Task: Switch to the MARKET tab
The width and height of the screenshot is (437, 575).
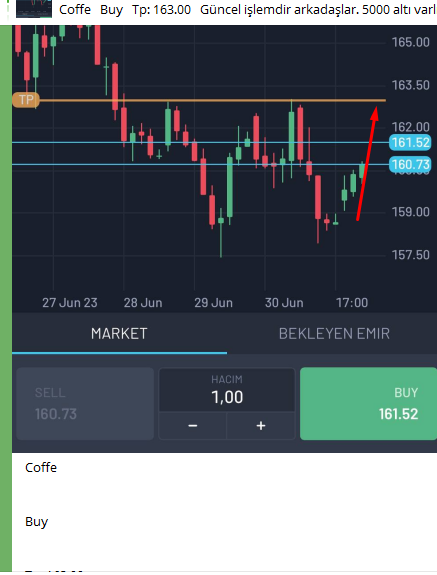Action: click(x=119, y=334)
